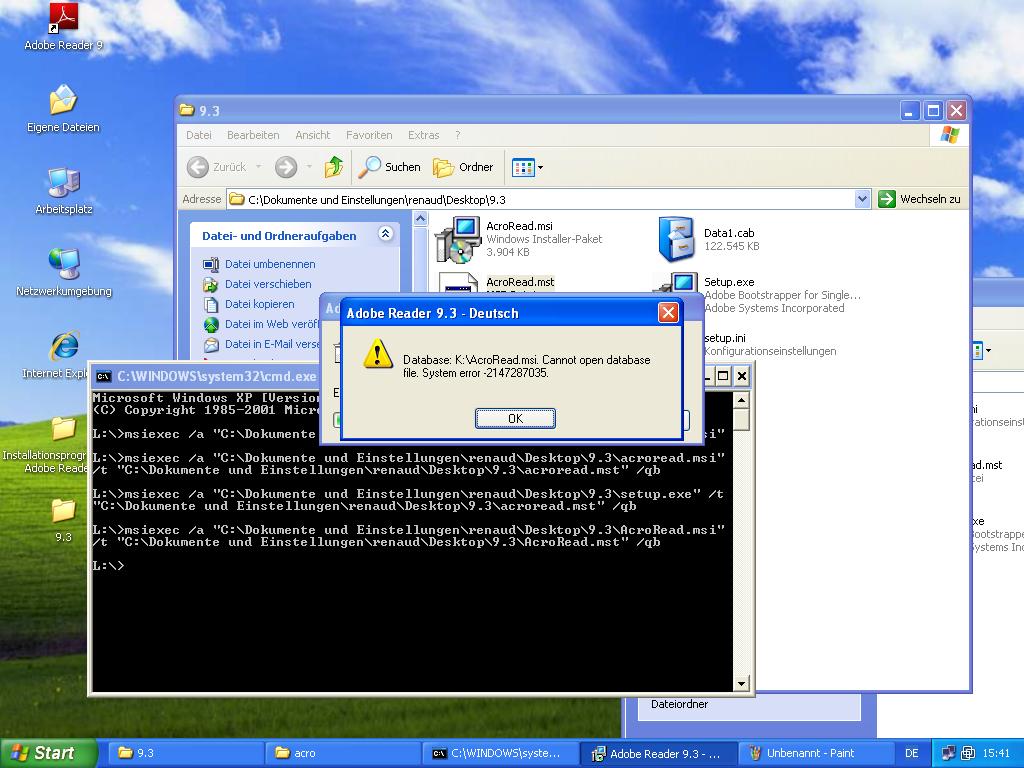Maximize the 9.3 Explorer window
Image resolution: width=1024 pixels, height=768 pixels.
point(933,110)
